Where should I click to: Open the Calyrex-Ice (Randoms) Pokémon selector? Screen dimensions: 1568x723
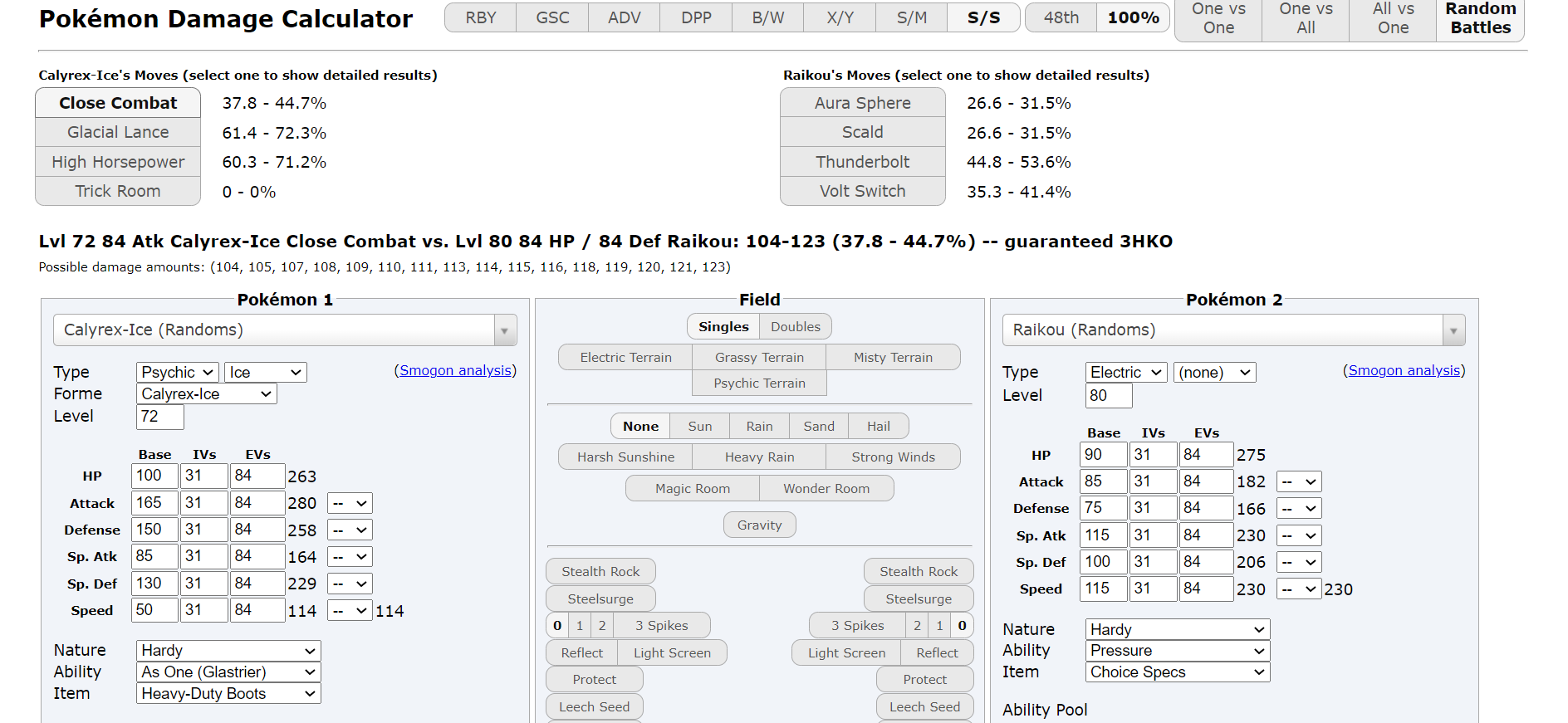pos(285,330)
